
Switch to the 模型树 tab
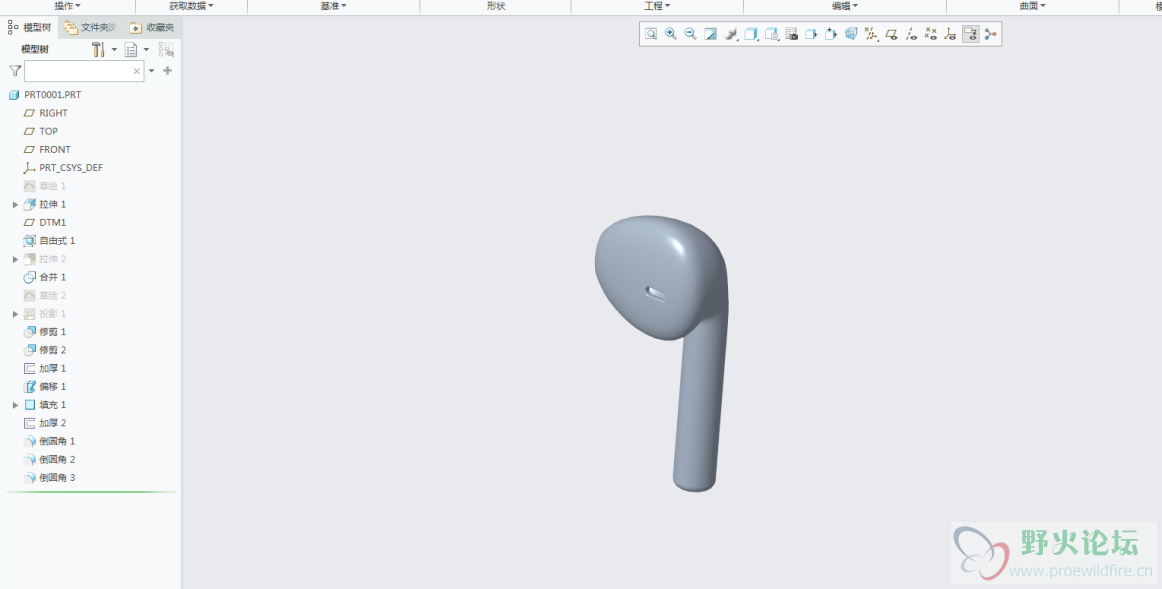30,27
